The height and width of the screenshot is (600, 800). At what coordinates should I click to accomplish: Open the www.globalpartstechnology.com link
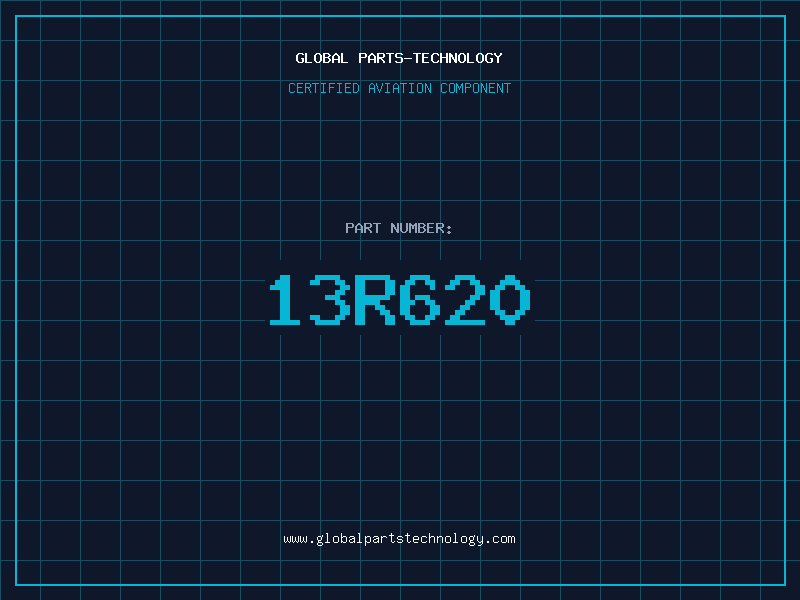[399, 539]
